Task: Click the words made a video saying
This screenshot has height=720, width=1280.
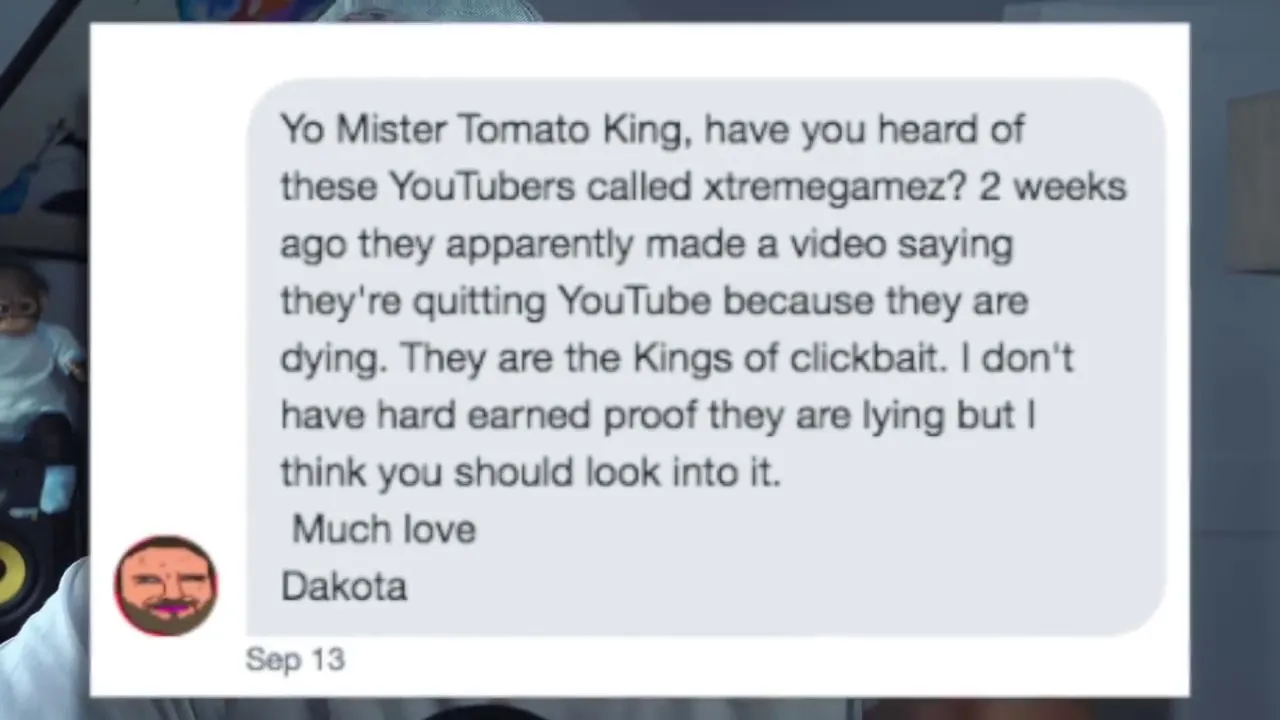Action: (x=829, y=245)
